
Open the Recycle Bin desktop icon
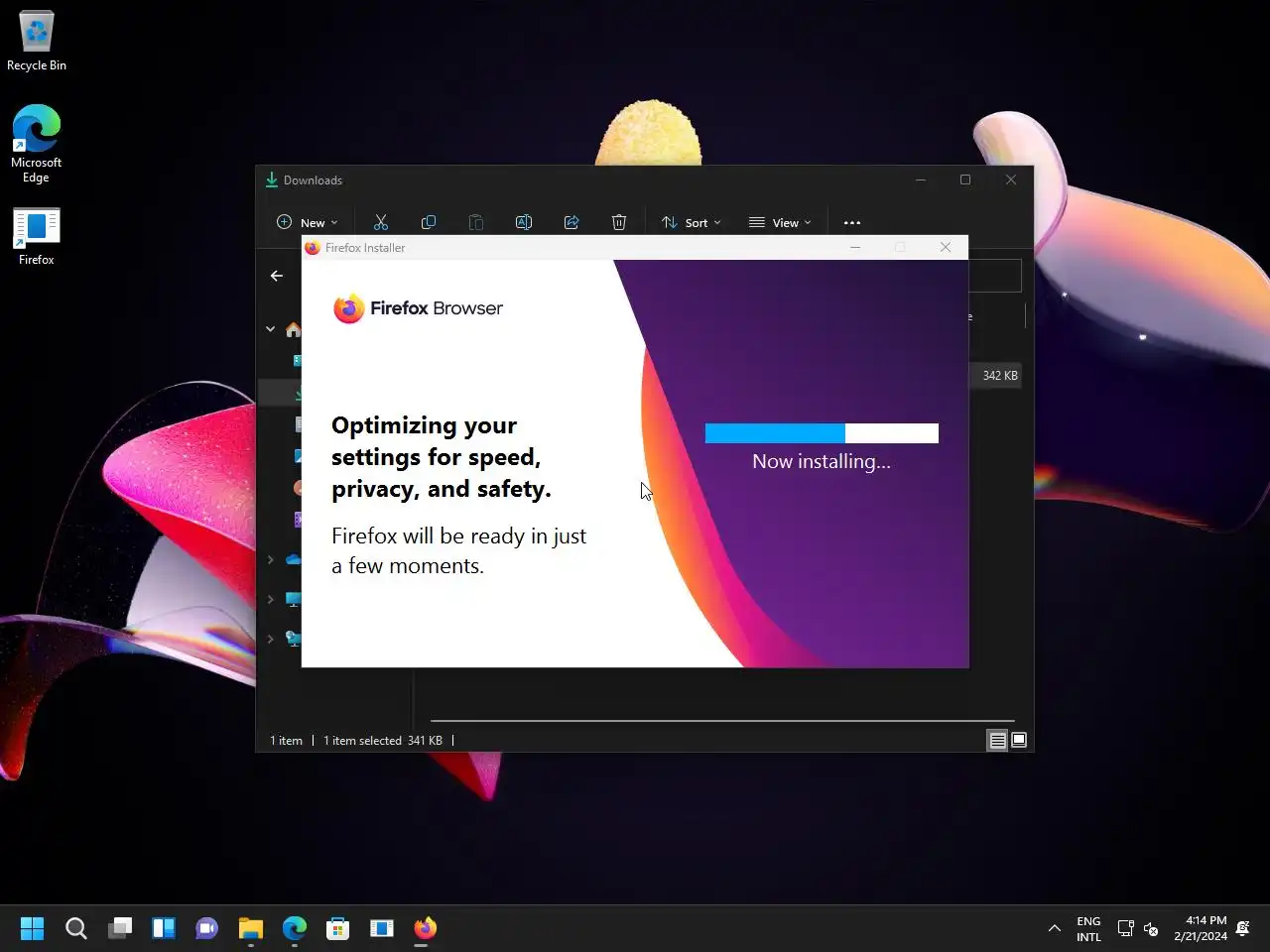pyautogui.click(x=37, y=42)
